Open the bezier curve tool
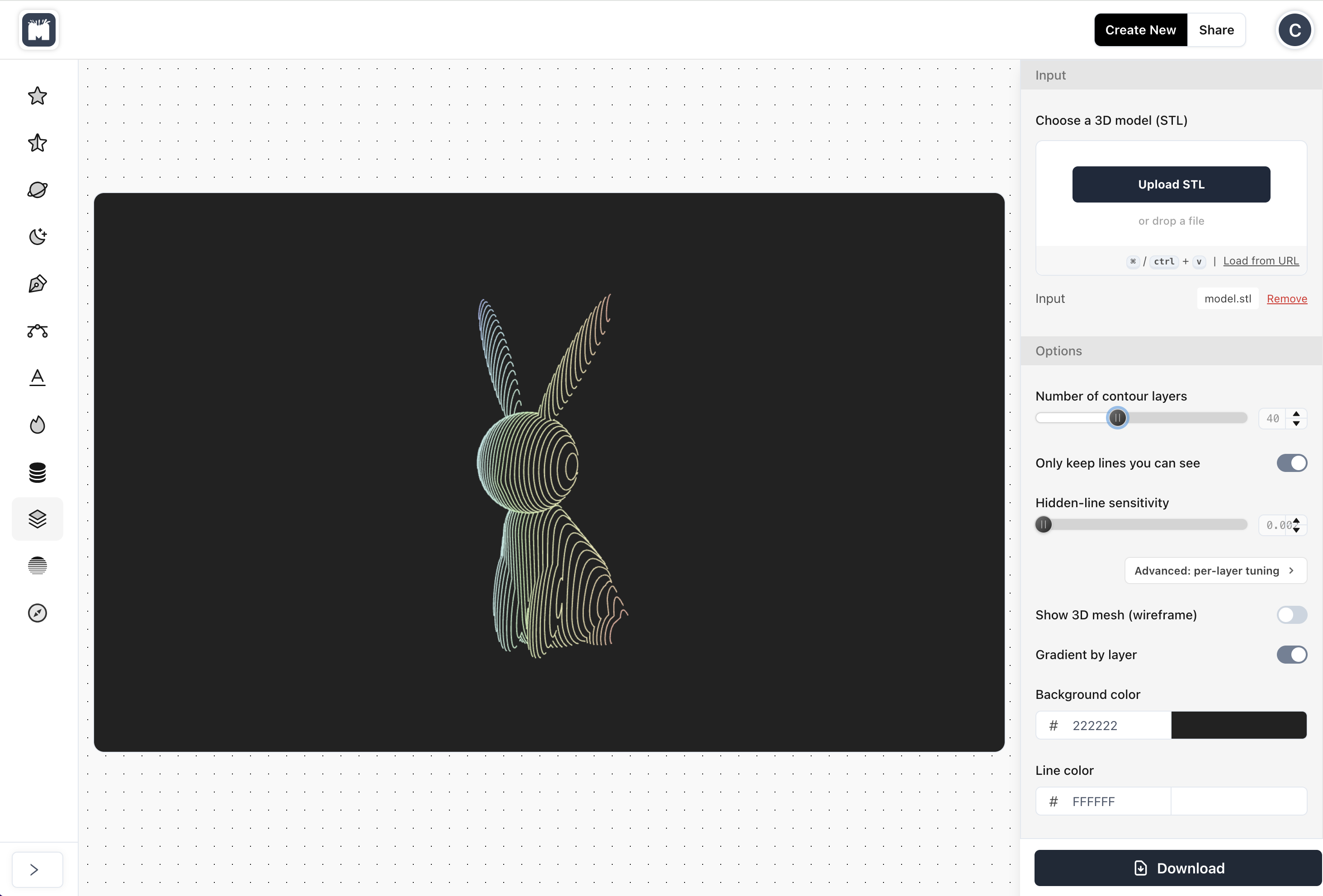The width and height of the screenshot is (1323, 896). tap(38, 331)
